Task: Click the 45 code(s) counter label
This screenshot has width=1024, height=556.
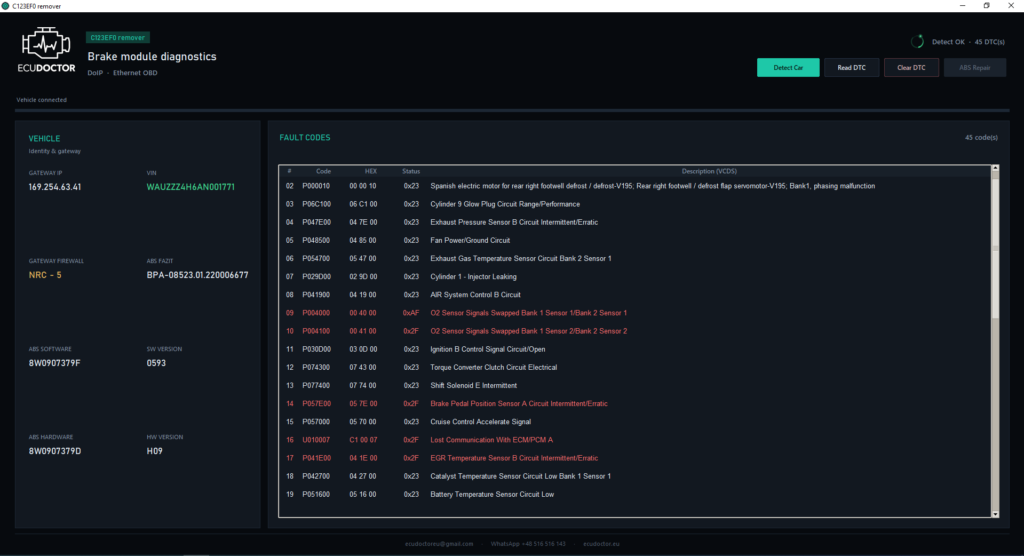Action: pos(981,138)
